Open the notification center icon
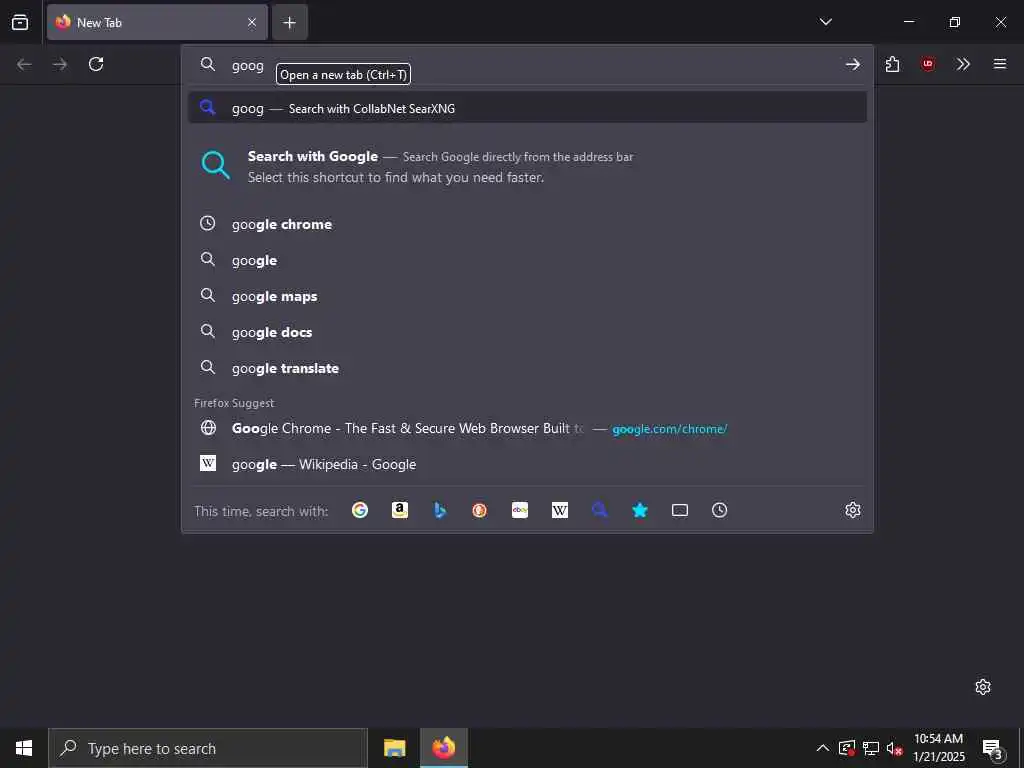 click(992, 748)
